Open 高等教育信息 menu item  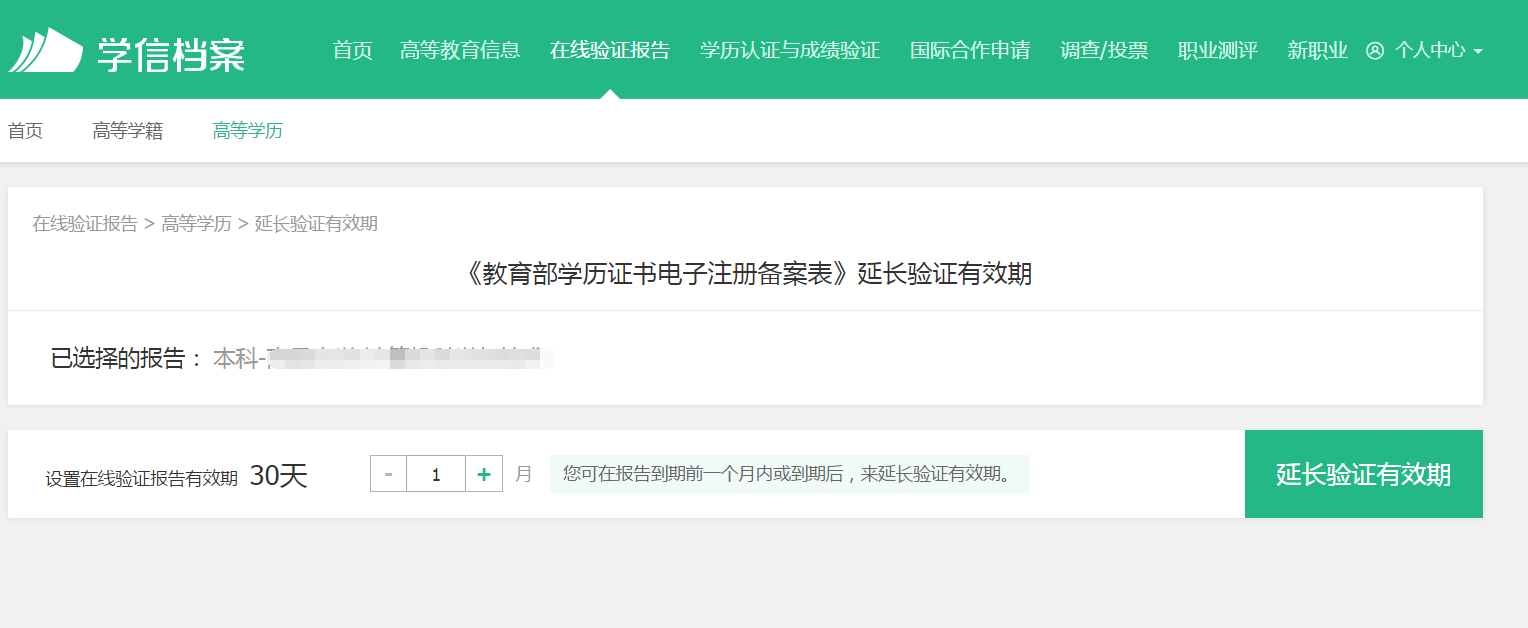point(460,50)
